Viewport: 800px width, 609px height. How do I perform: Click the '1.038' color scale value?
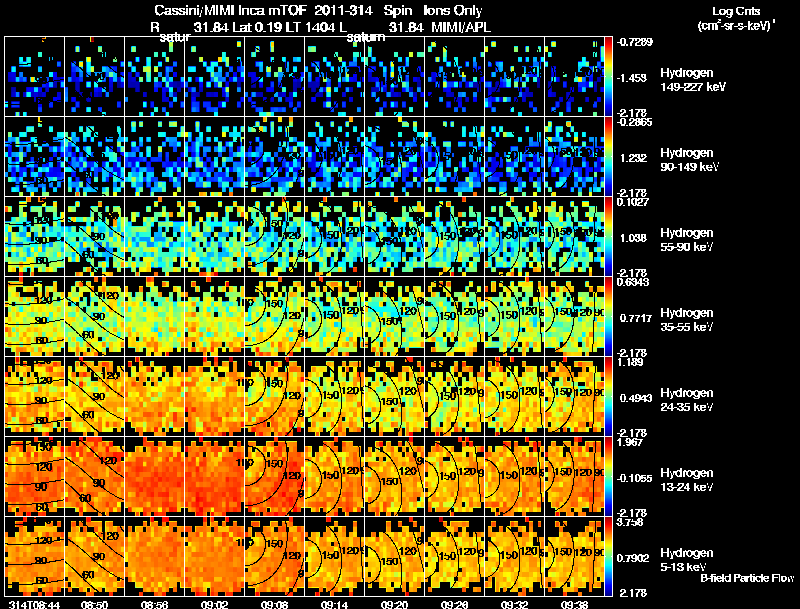(x=633, y=238)
